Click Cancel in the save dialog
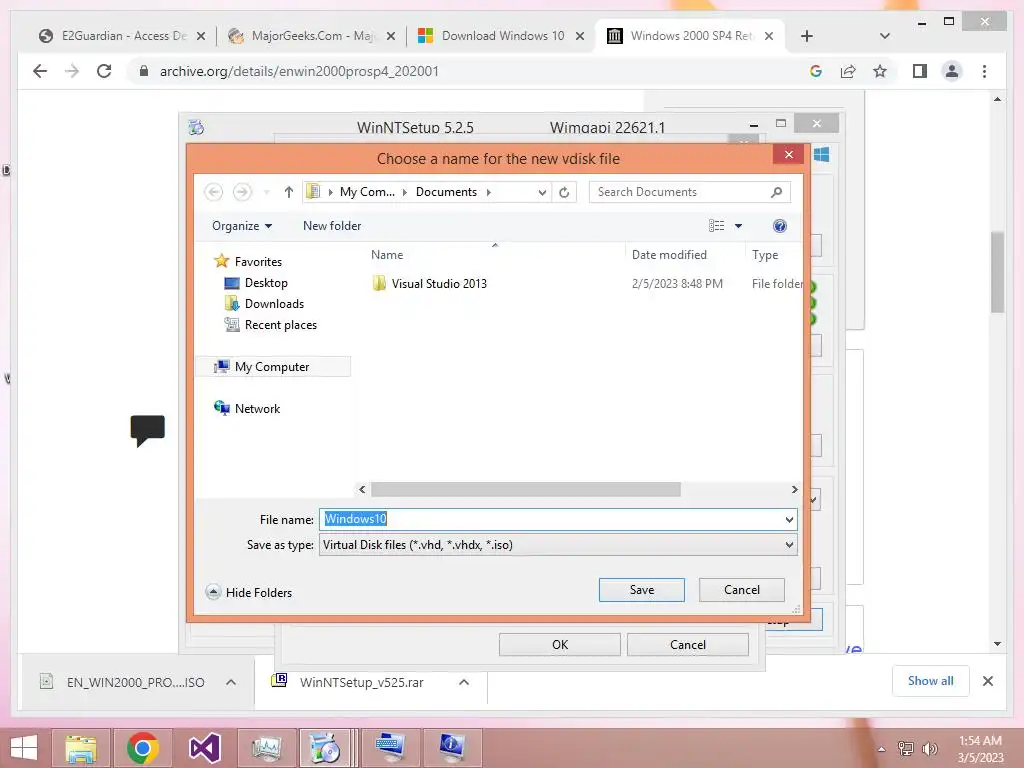Screen dimensions: 1024x768 [x=742, y=590]
